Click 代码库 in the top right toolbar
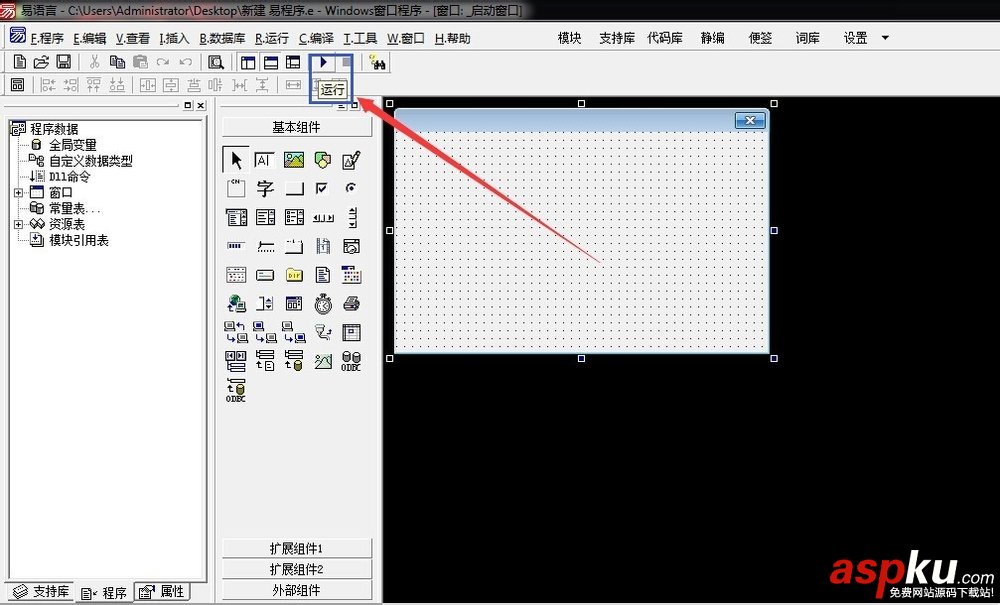Screen dimensions: 1000x605 (x=665, y=38)
